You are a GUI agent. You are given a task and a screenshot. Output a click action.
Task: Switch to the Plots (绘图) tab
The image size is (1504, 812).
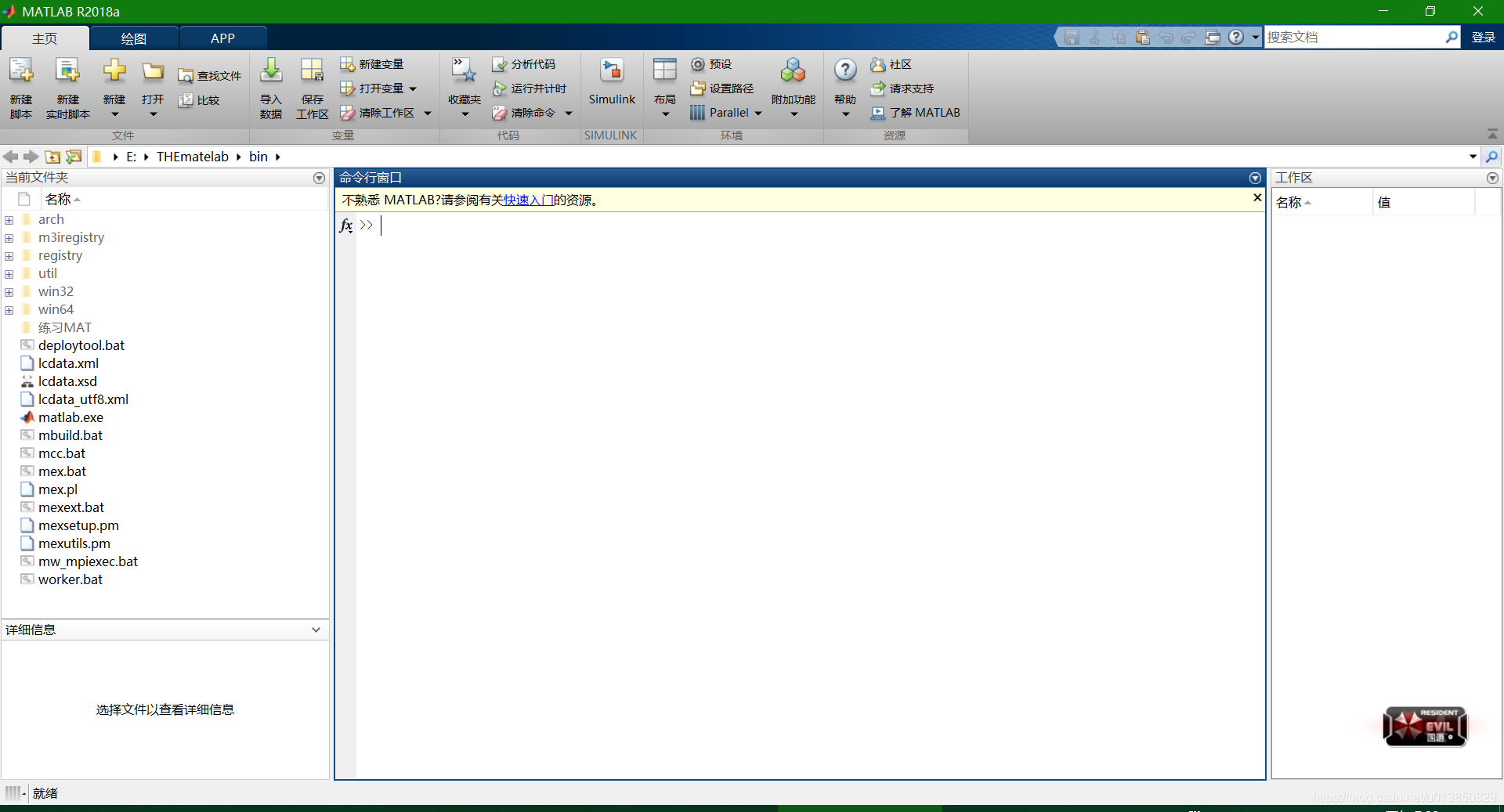tap(134, 38)
